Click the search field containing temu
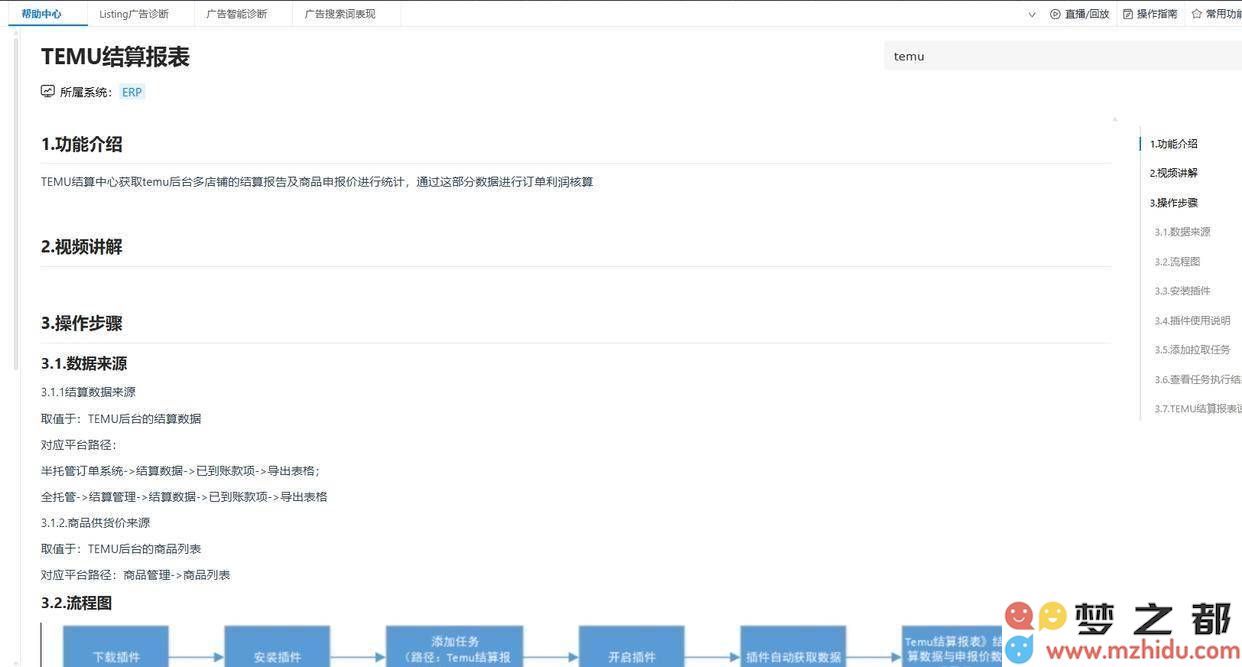The height and width of the screenshot is (667, 1242). point(1062,56)
